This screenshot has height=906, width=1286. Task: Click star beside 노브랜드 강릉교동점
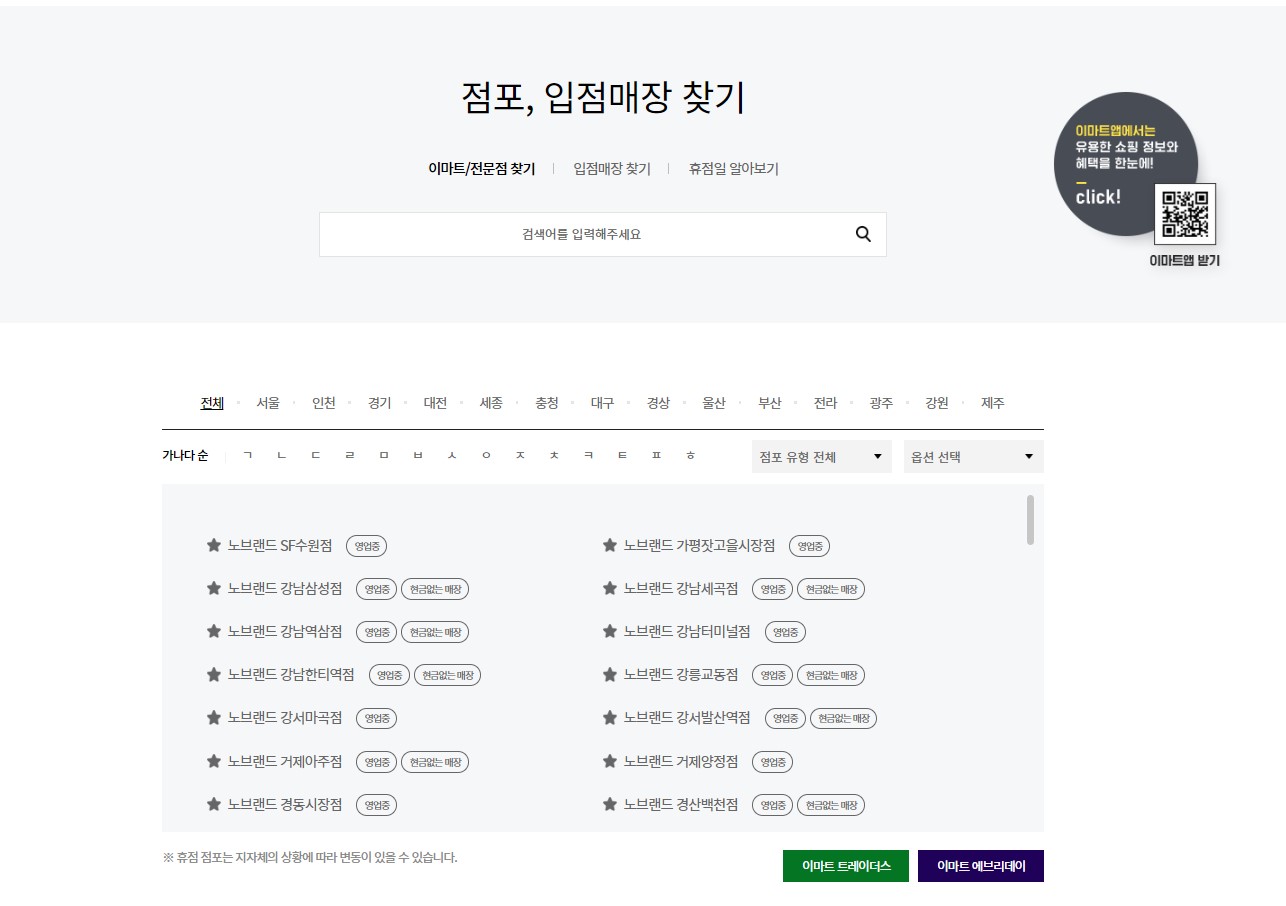pyautogui.click(x=609, y=674)
